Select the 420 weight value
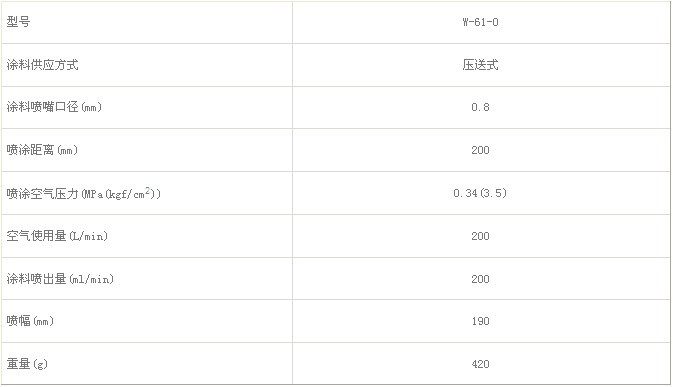This screenshot has height=387, width=673. click(480, 363)
